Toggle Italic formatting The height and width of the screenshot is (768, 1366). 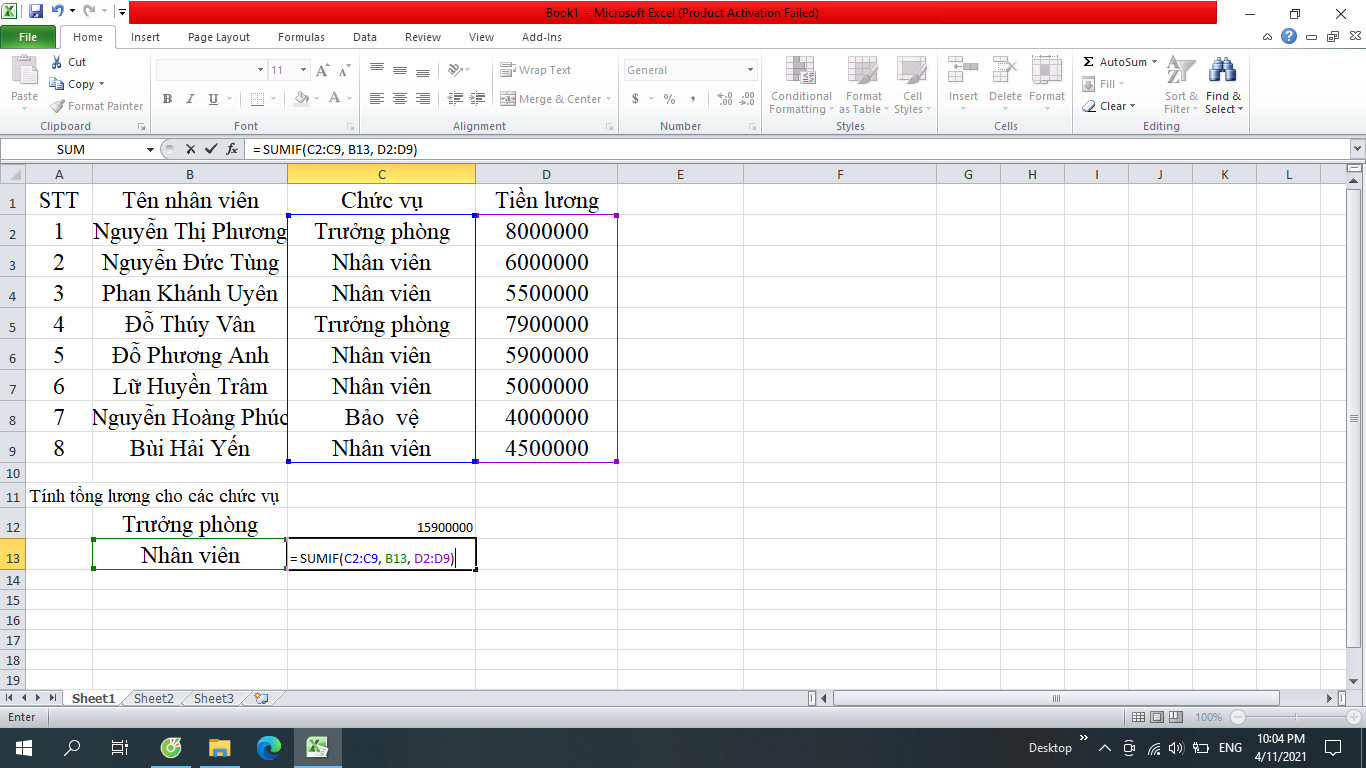click(x=190, y=99)
